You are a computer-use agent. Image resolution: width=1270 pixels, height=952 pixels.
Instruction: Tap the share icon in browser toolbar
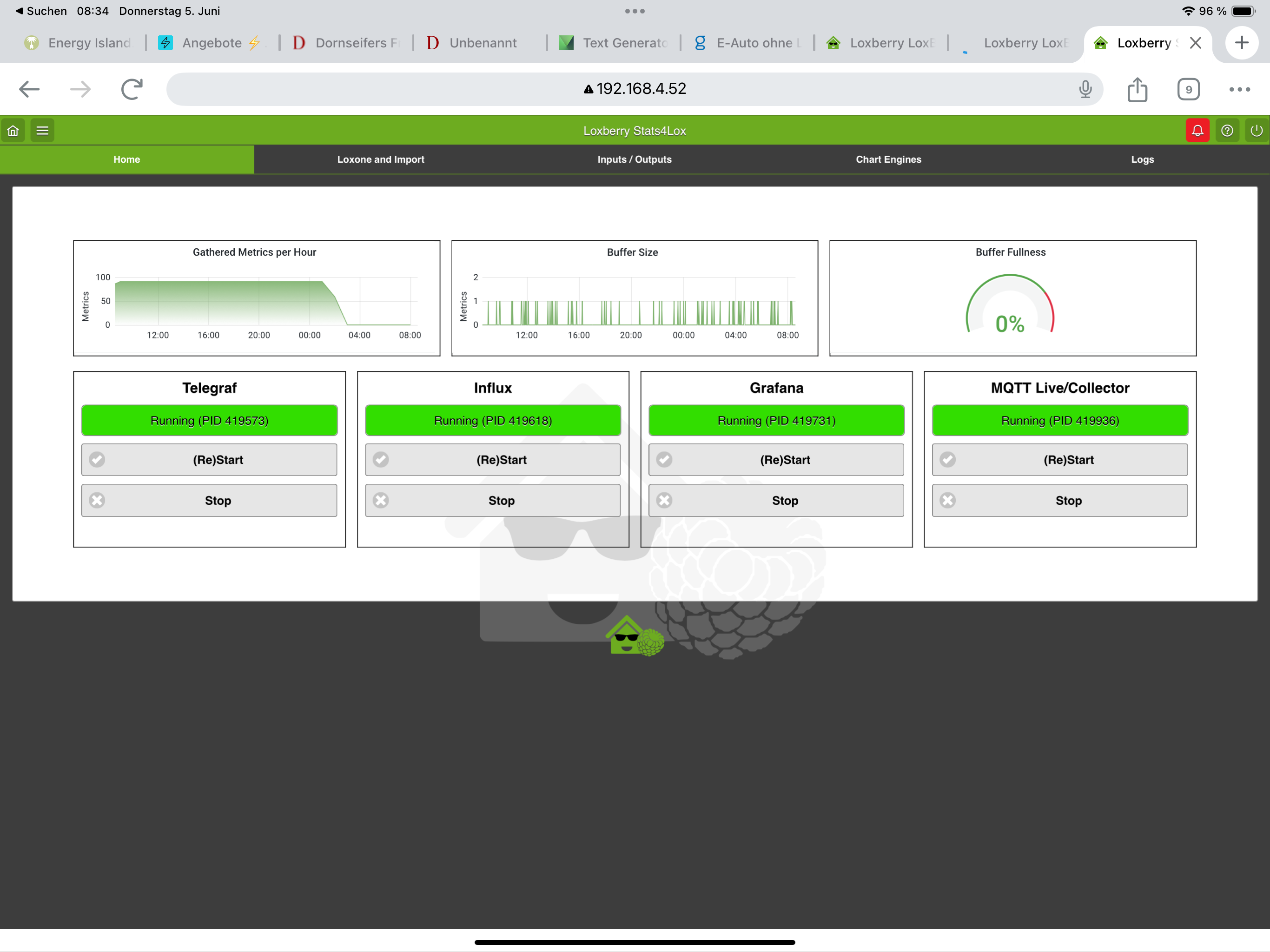tap(1137, 89)
